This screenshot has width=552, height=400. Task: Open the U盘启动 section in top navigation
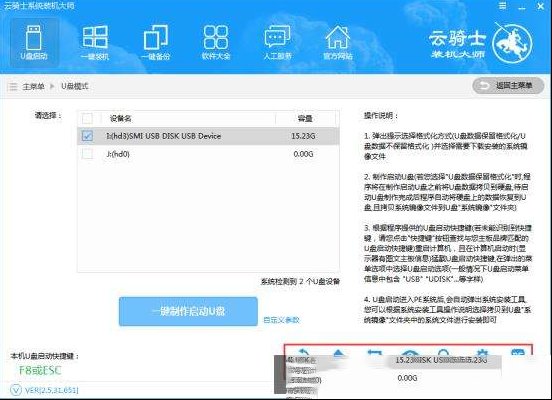pyautogui.click(x=34, y=43)
